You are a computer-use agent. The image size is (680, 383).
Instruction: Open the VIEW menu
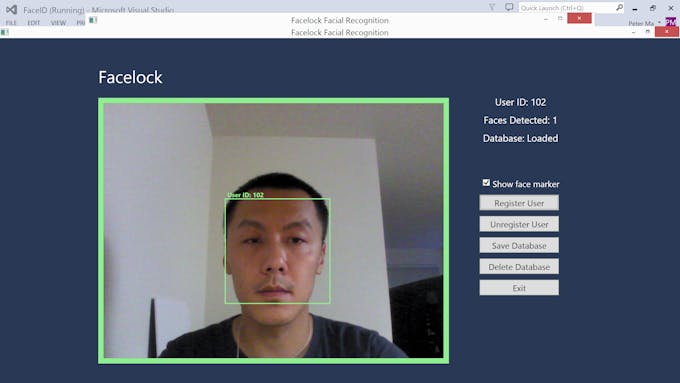(58, 23)
